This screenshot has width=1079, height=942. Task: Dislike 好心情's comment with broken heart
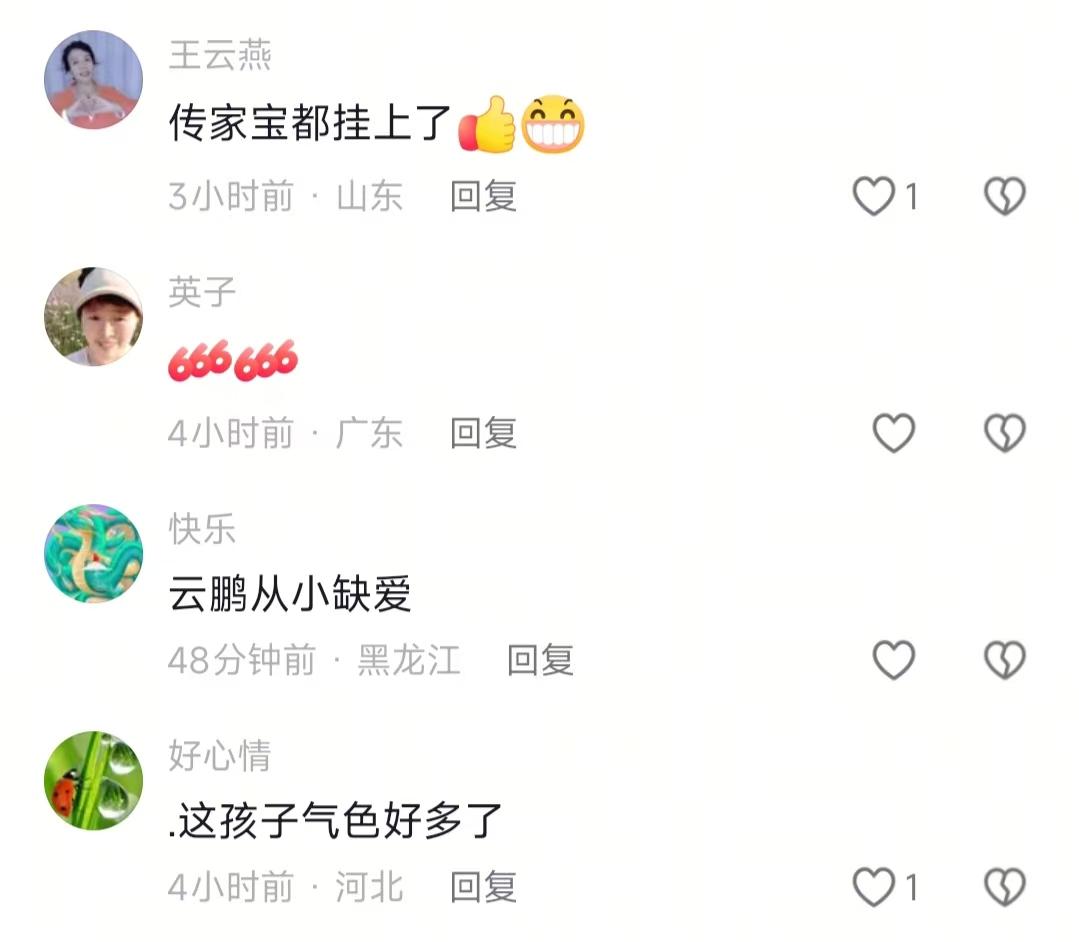click(1005, 886)
